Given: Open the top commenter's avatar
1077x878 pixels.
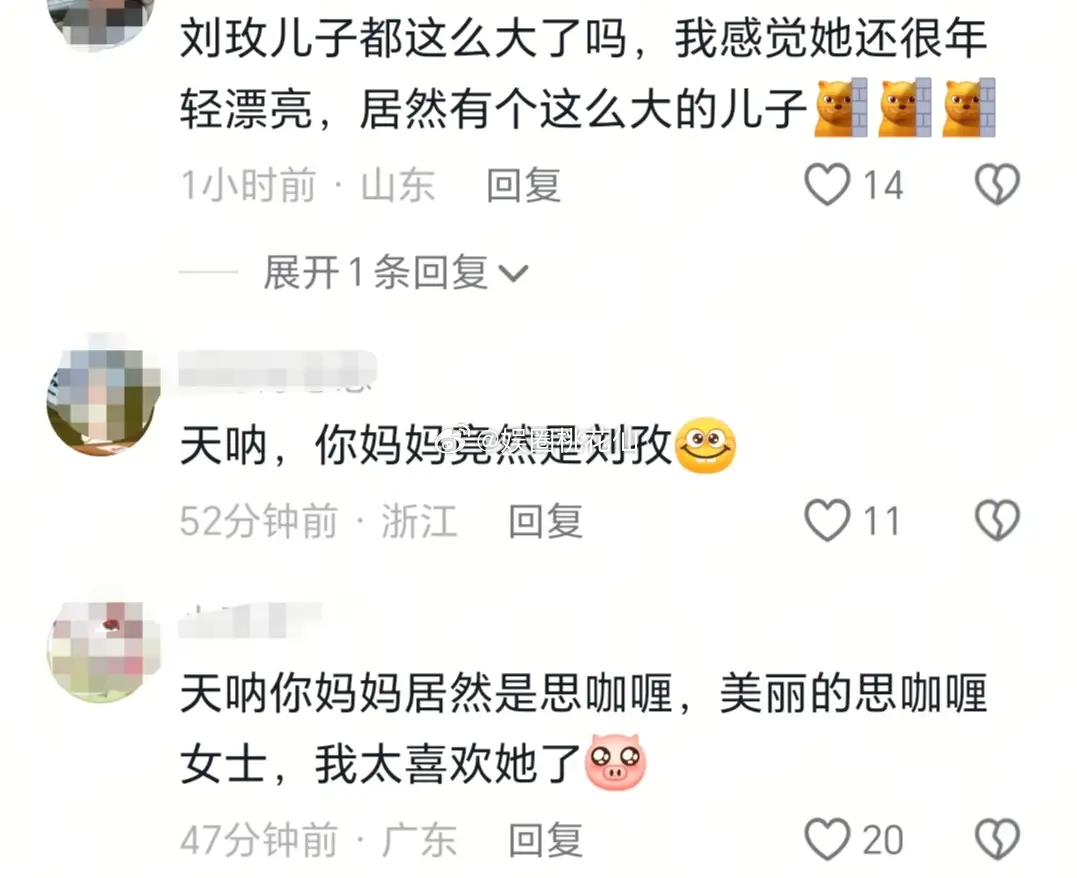Looking at the screenshot, I should click(x=103, y=21).
